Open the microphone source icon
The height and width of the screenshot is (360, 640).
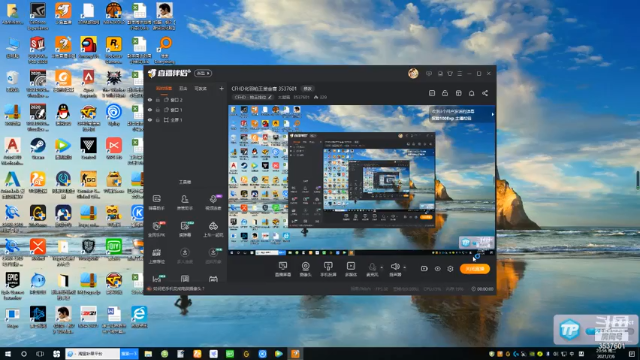(x=372, y=269)
